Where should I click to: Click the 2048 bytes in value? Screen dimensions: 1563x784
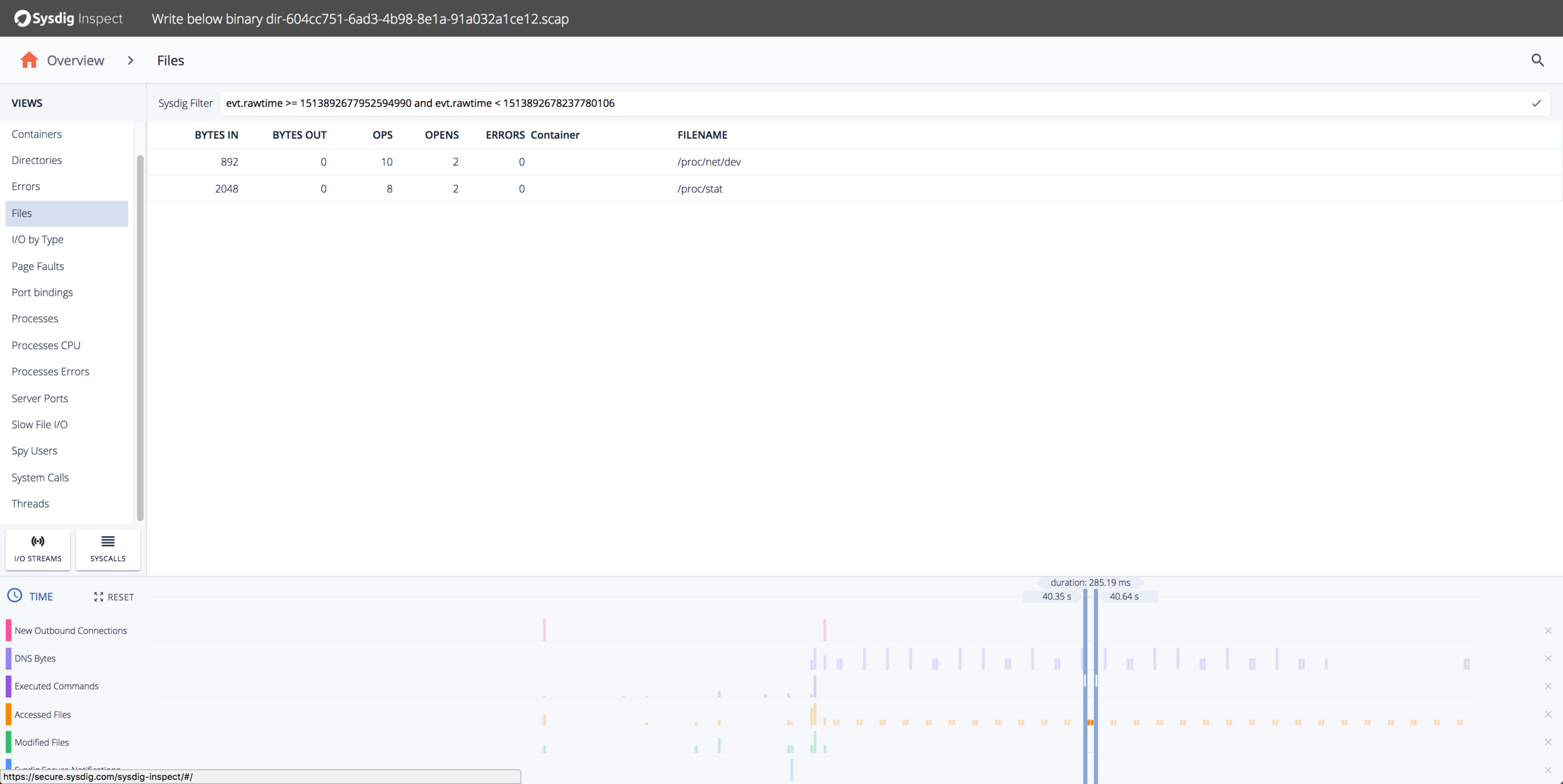[x=226, y=189]
